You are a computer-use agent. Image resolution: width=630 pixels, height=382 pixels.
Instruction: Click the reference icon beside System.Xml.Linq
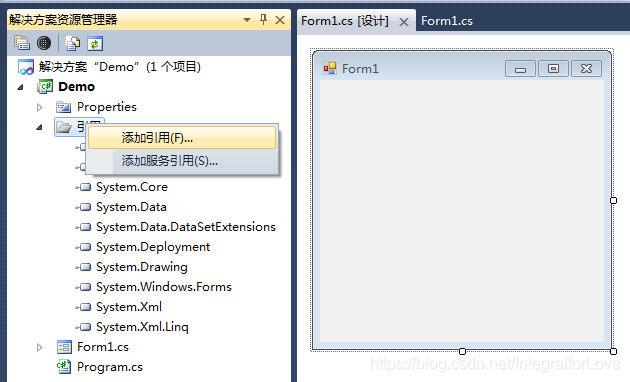click(84, 327)
